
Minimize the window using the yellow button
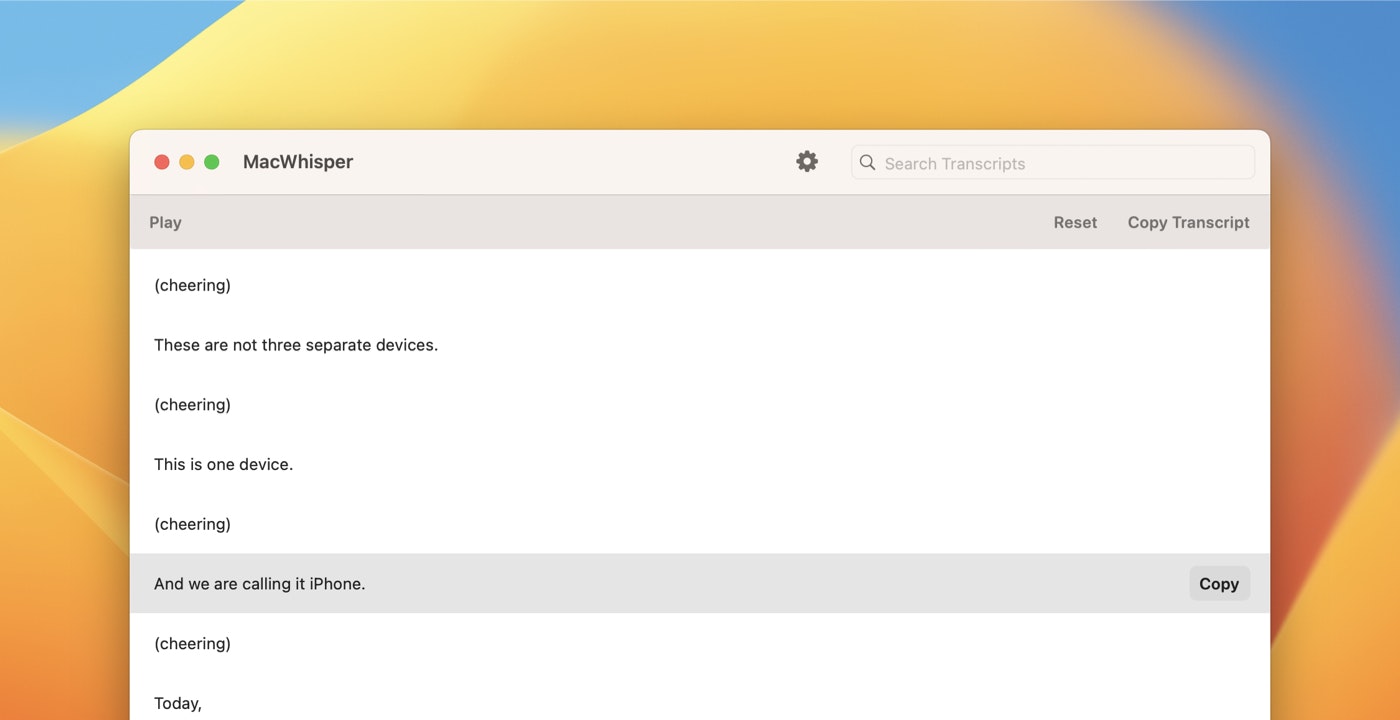pyautogui.click(x=187, y=162)
